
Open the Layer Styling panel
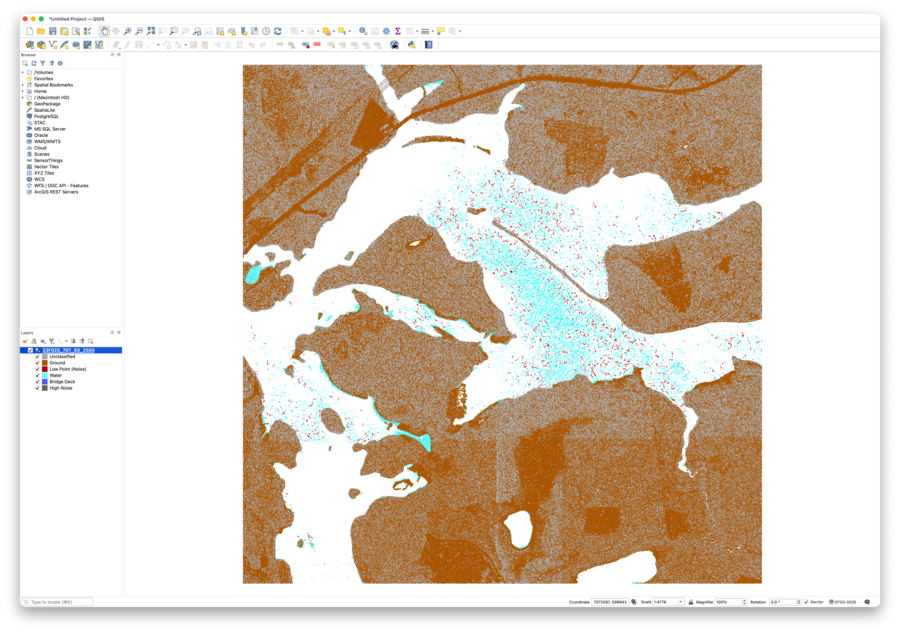[25, 341]
